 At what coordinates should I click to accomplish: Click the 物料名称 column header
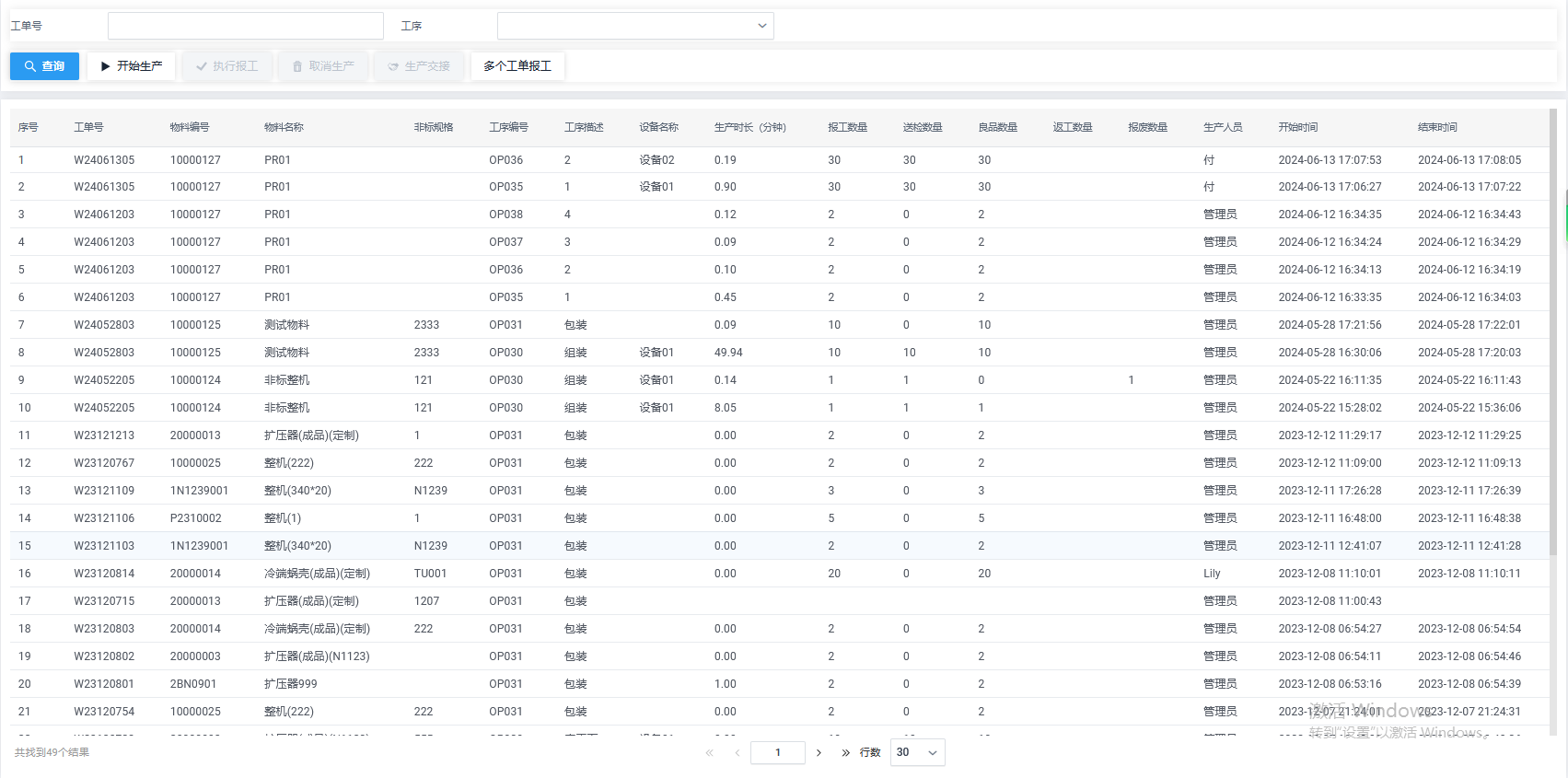284,127
